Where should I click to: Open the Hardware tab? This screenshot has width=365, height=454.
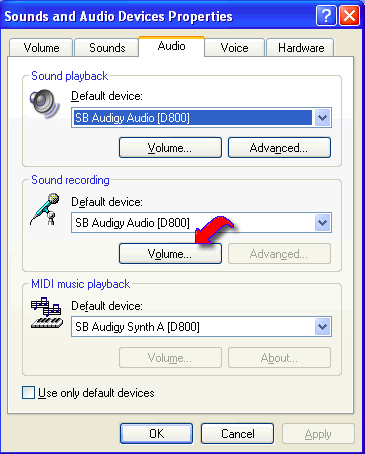301,48
